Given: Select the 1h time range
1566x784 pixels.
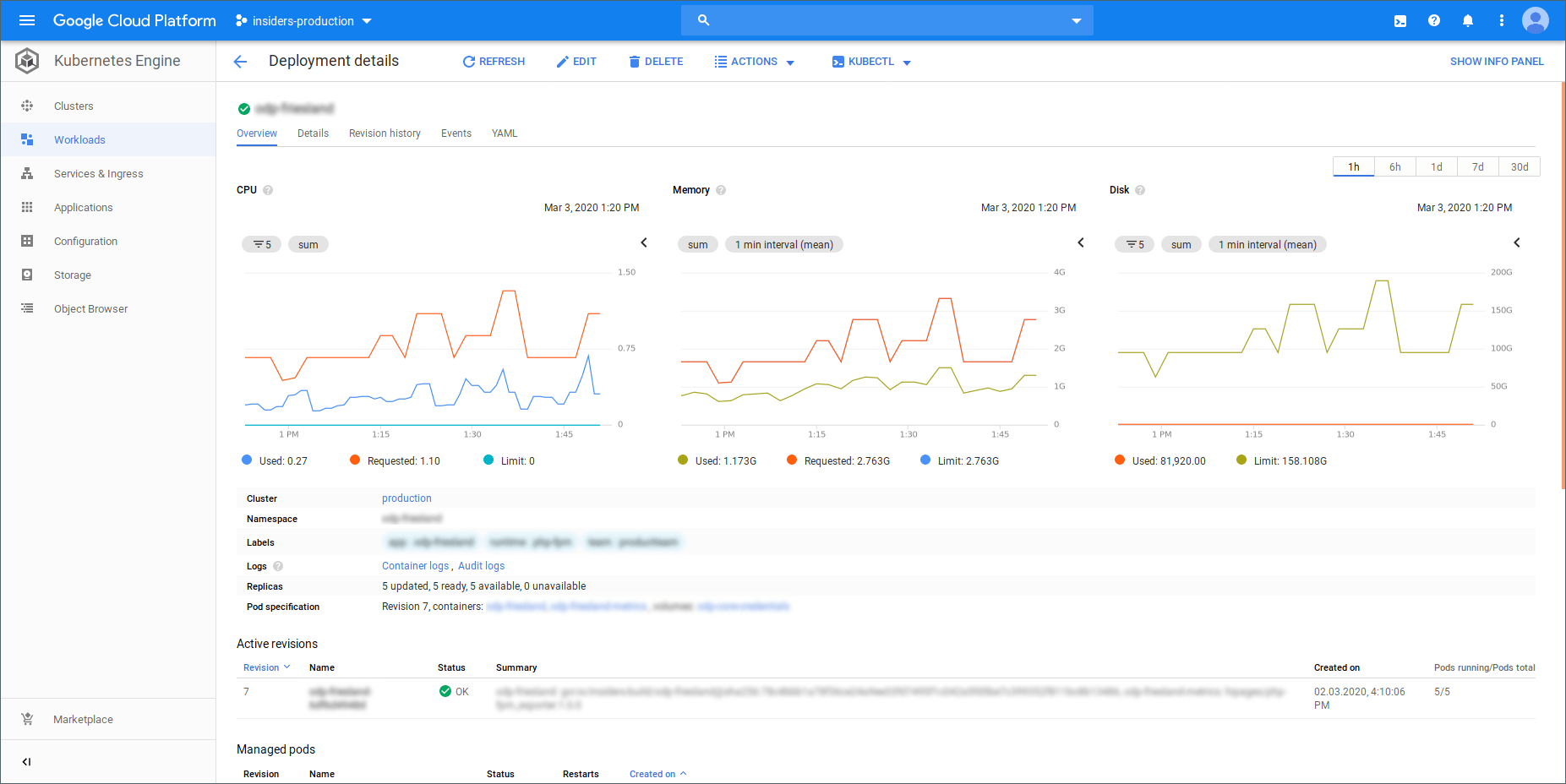Looking at the screenshot, I should point(1354,166).
